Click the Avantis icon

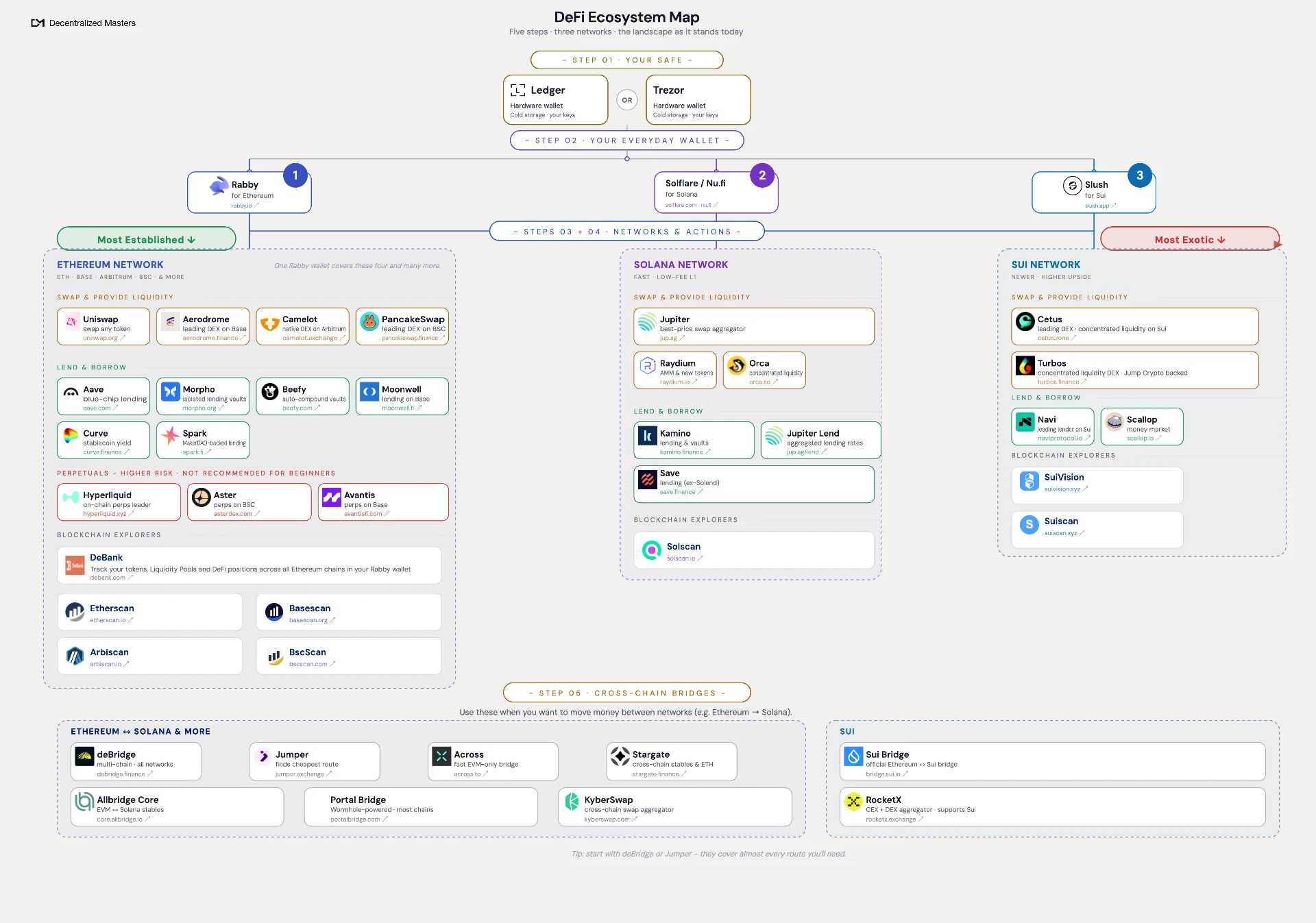332,497
